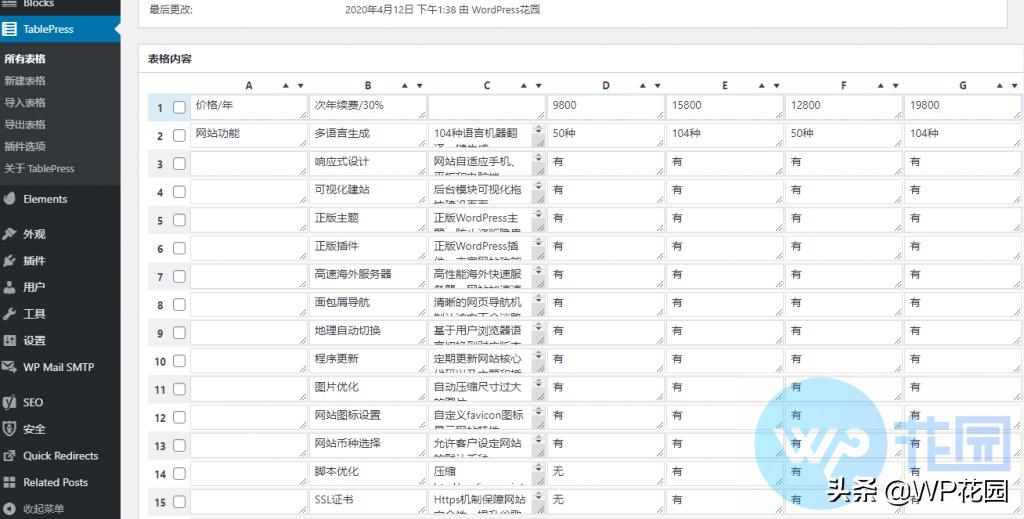The width and height of the screenshot is (1024, 519).
Task: Step the scroll arrows of cell 自定义favicon图标
Action: pos(539,411)
